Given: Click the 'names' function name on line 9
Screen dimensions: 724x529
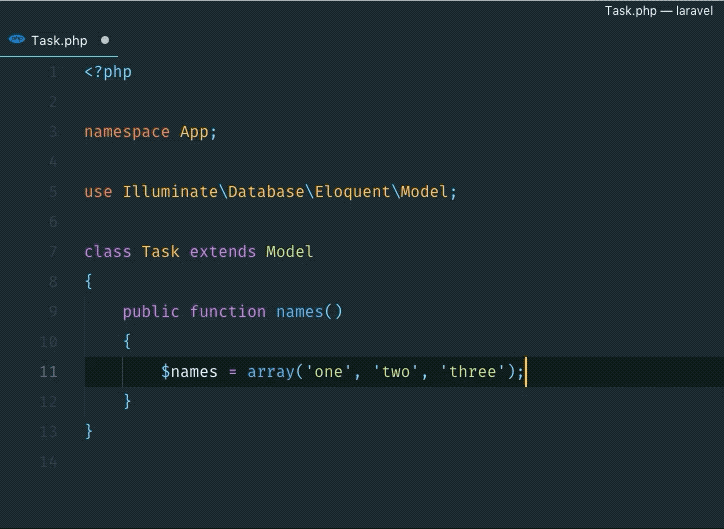Looking at the screenshot, I should coord(299,312).
